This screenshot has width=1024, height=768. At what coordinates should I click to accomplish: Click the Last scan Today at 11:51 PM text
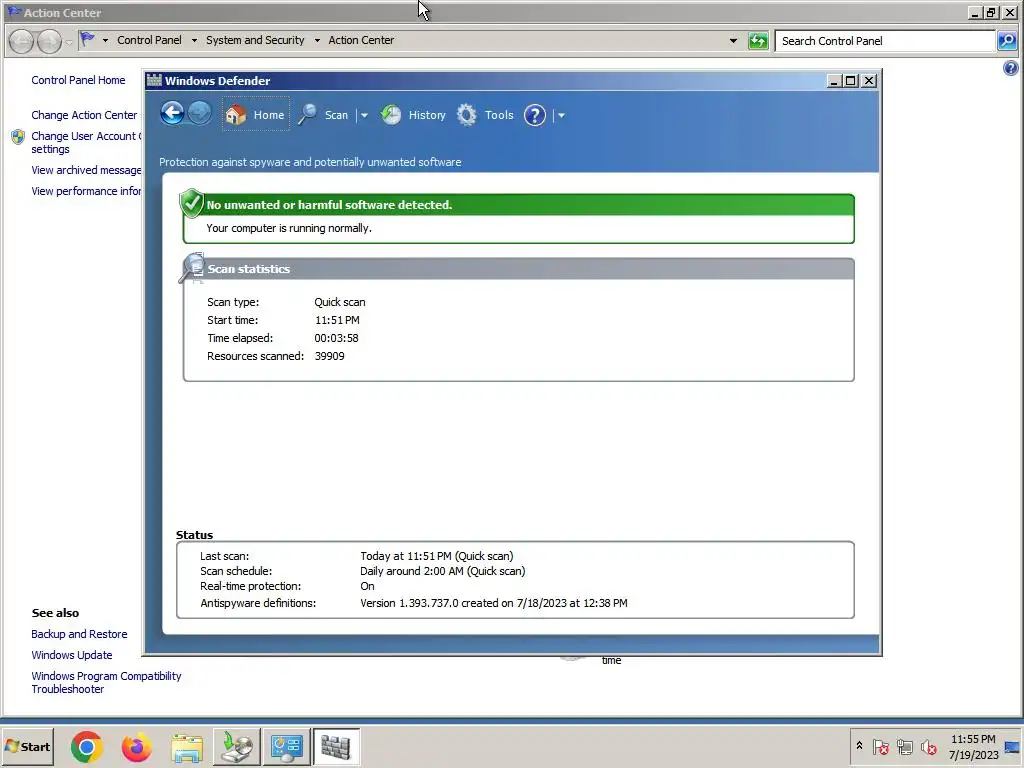click(x=437, y=556)
